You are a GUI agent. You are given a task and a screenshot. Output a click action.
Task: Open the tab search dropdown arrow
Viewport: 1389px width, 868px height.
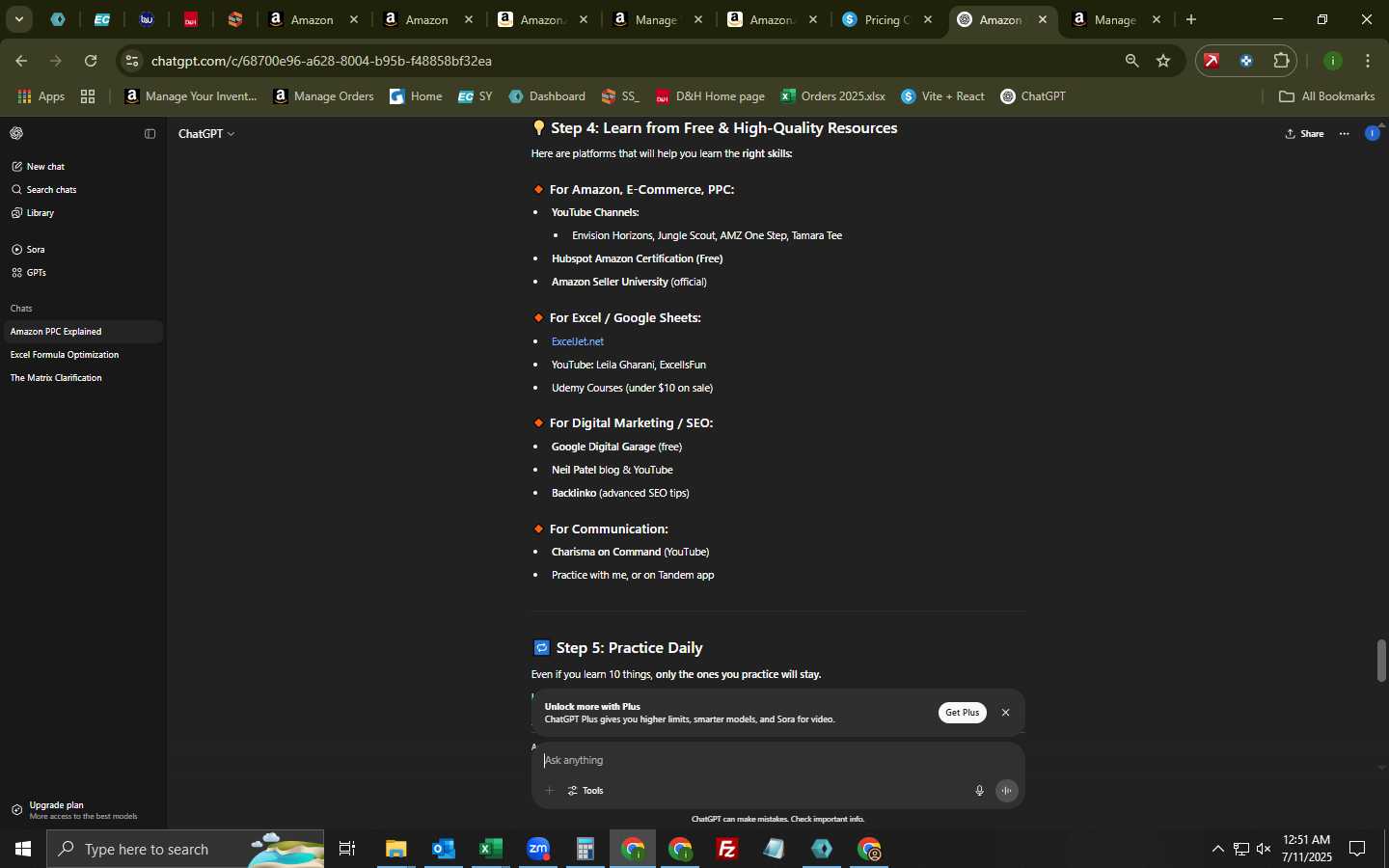point(18,19)
